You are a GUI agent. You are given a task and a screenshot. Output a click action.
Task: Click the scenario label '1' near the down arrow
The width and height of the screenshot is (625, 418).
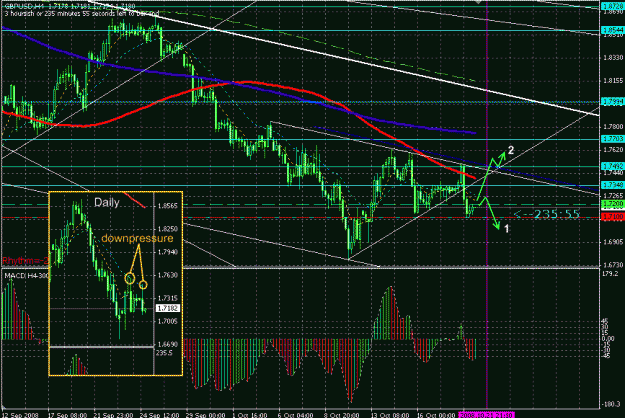[507, 229]
